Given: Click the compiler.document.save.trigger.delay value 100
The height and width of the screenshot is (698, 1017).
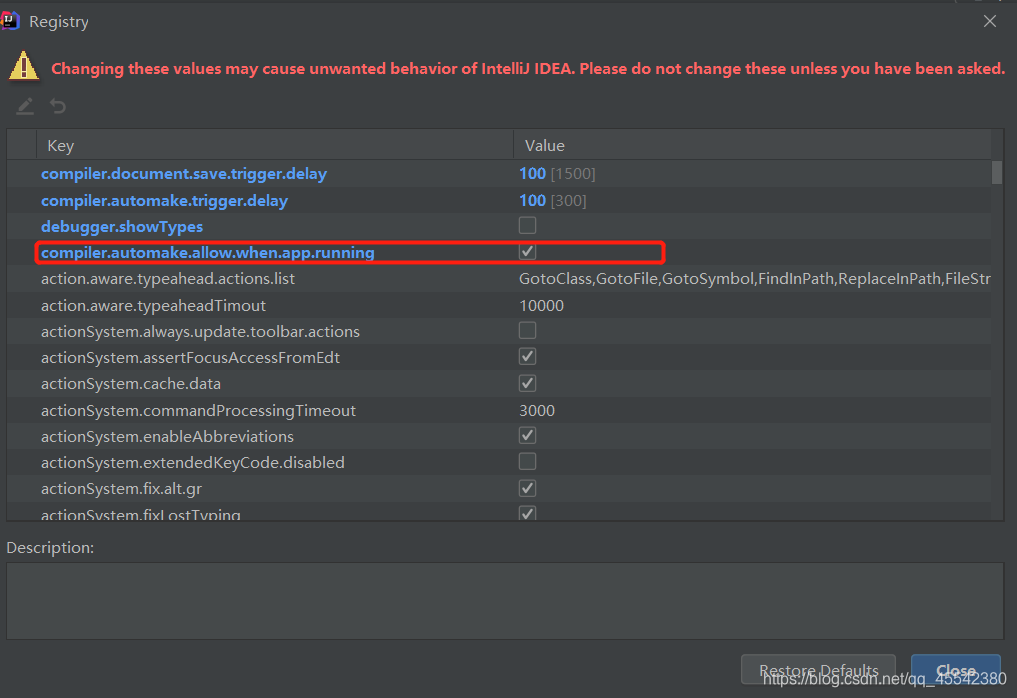Looking at the screenshot, I should (532, 174).
